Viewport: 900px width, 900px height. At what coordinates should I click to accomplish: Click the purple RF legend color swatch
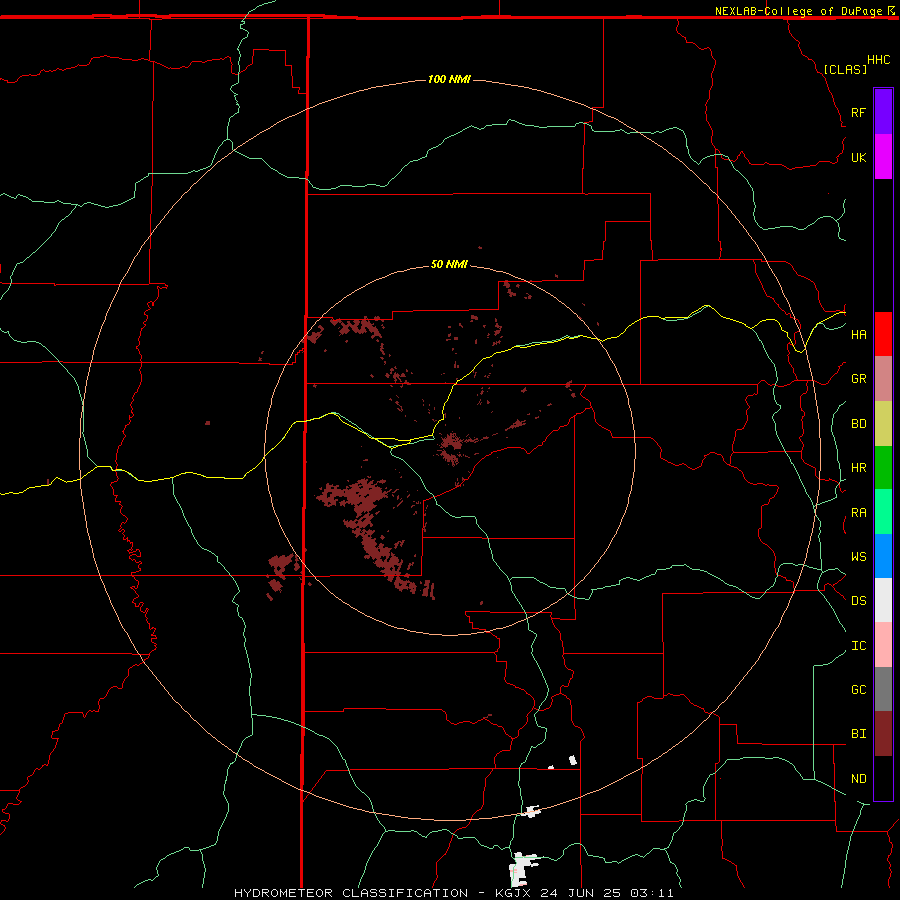coord(883,112)
